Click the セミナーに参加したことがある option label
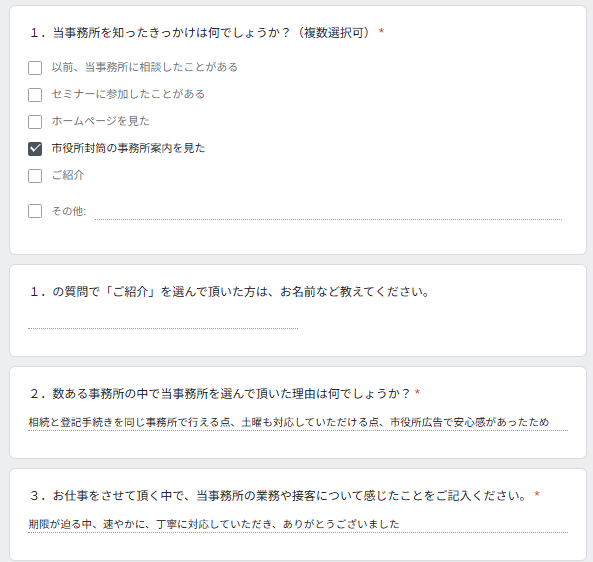Viewport: 593px width, 562px height. pos(128,94)
